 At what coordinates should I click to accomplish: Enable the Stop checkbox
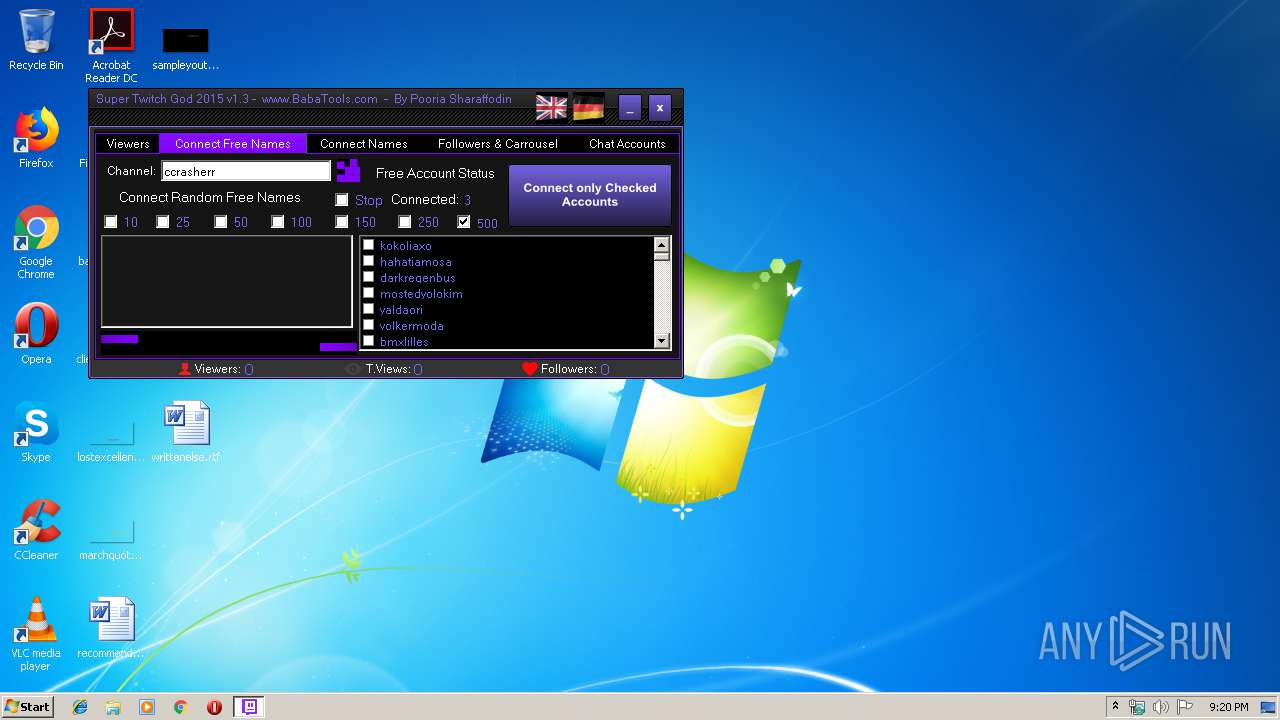[x=342, y=200]
